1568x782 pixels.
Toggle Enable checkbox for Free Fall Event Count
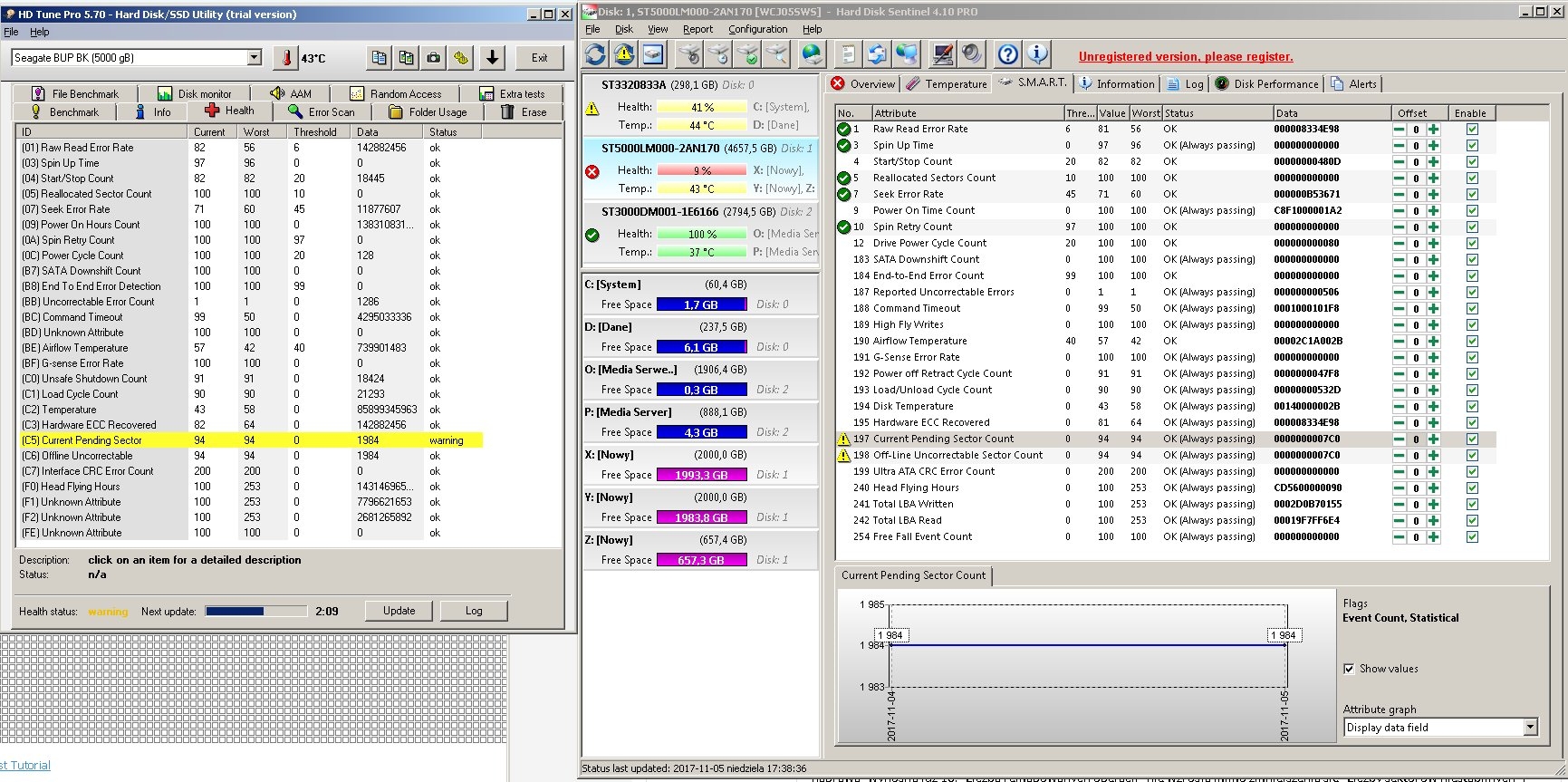click(1472, 536)
